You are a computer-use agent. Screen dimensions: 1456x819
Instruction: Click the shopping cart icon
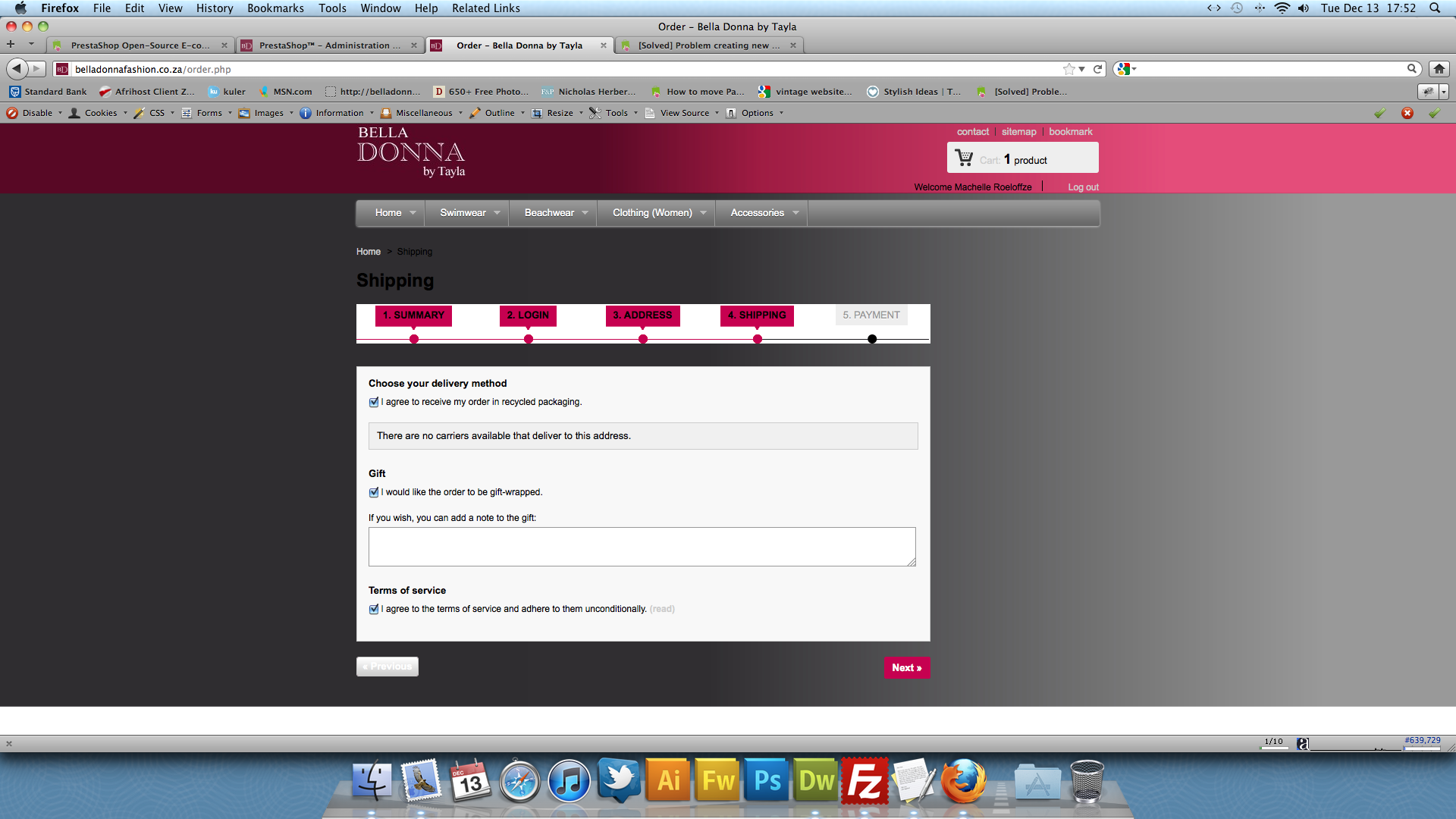click(x=964, y=158)
